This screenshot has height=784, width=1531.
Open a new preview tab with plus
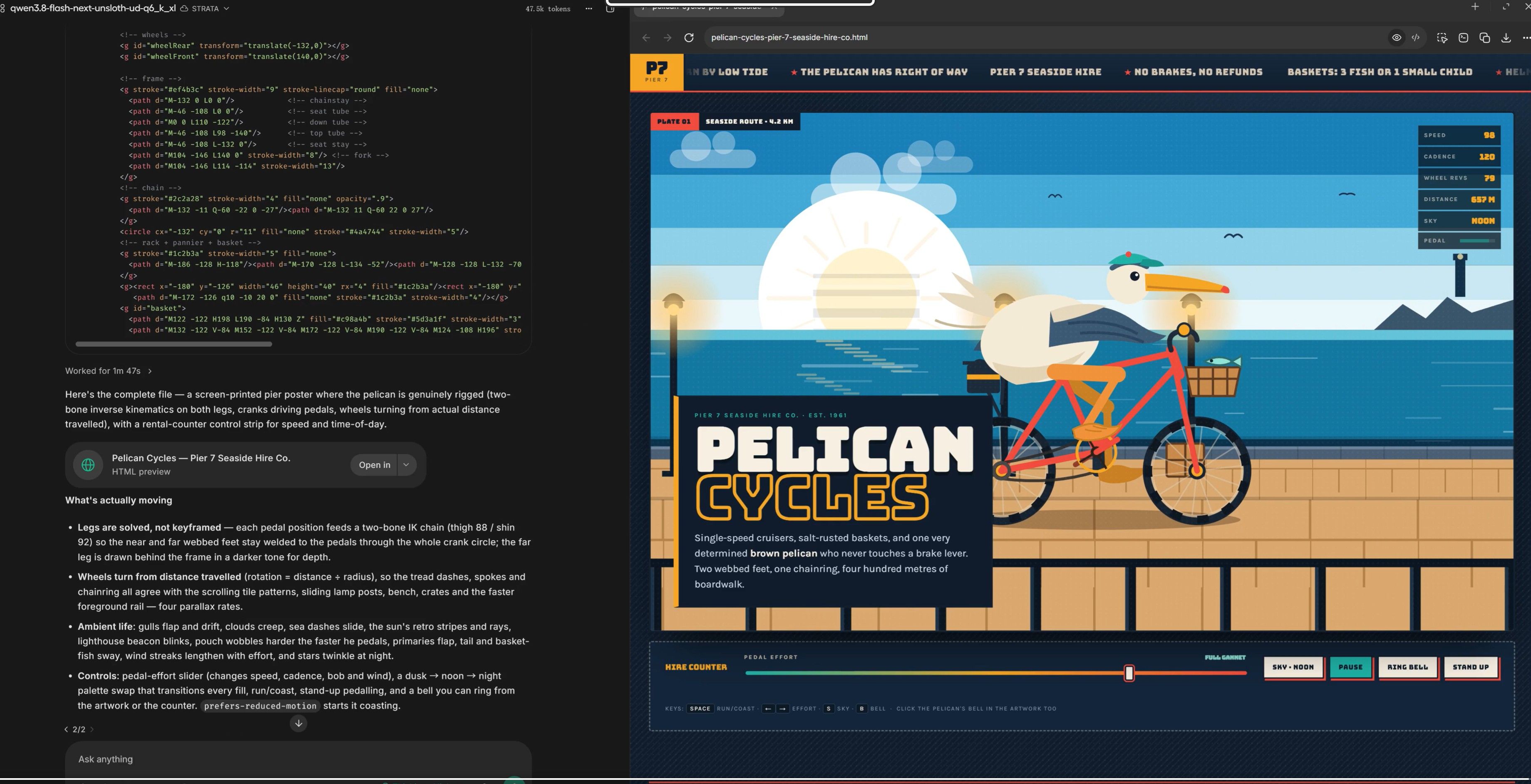(1475, 7)
